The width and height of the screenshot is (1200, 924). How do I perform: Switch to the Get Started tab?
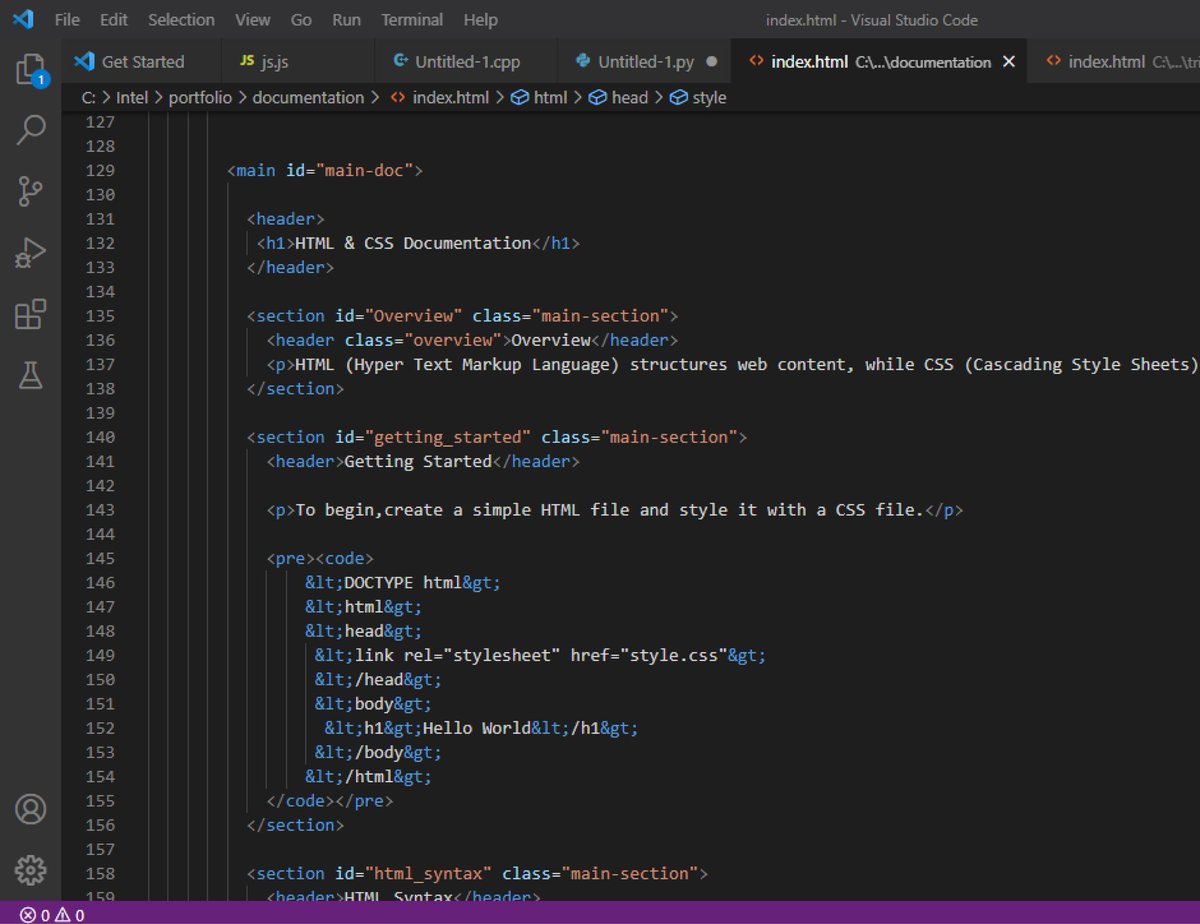[140, 61]
